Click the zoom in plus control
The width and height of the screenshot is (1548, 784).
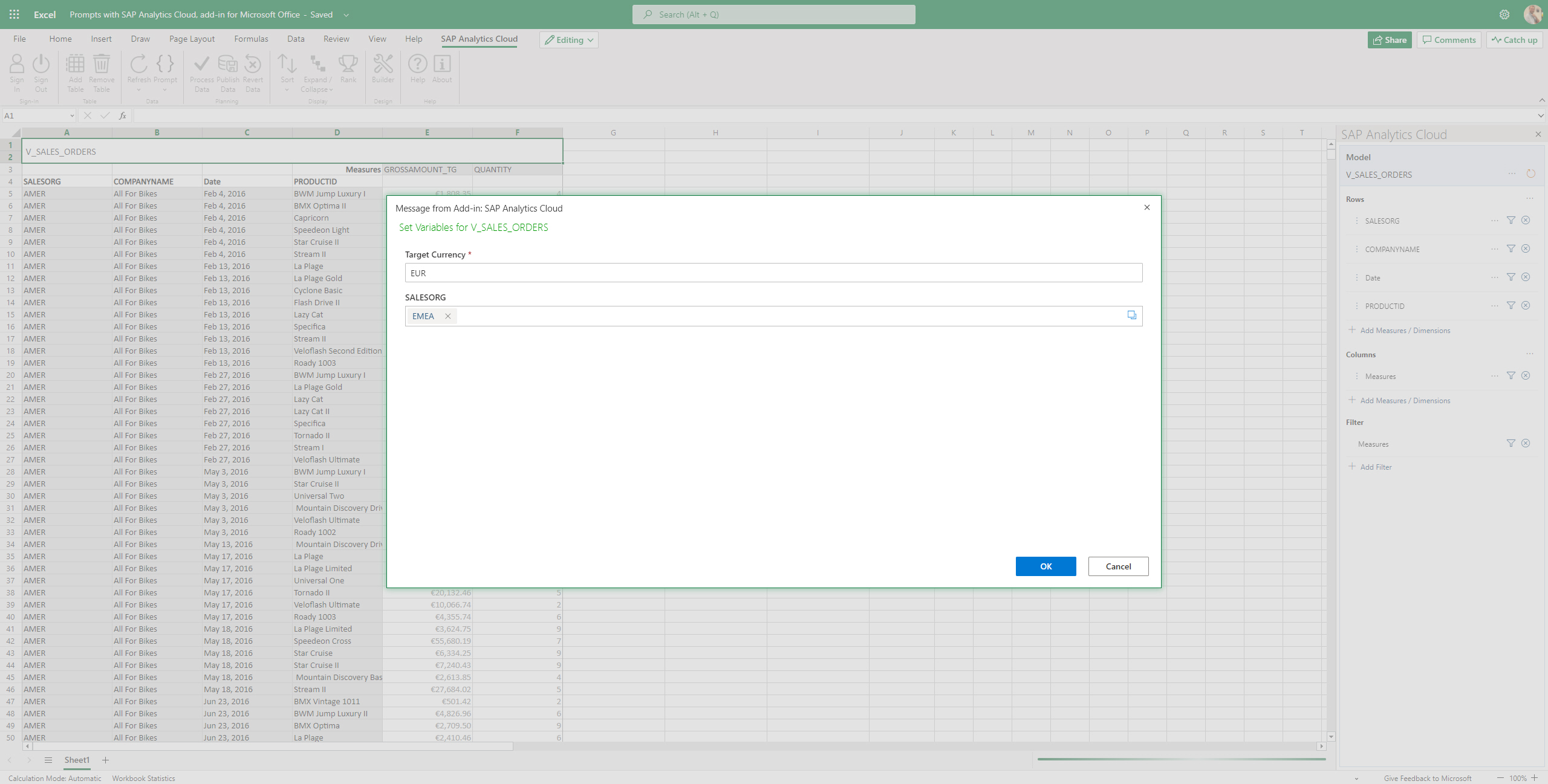coord(1534,778)
